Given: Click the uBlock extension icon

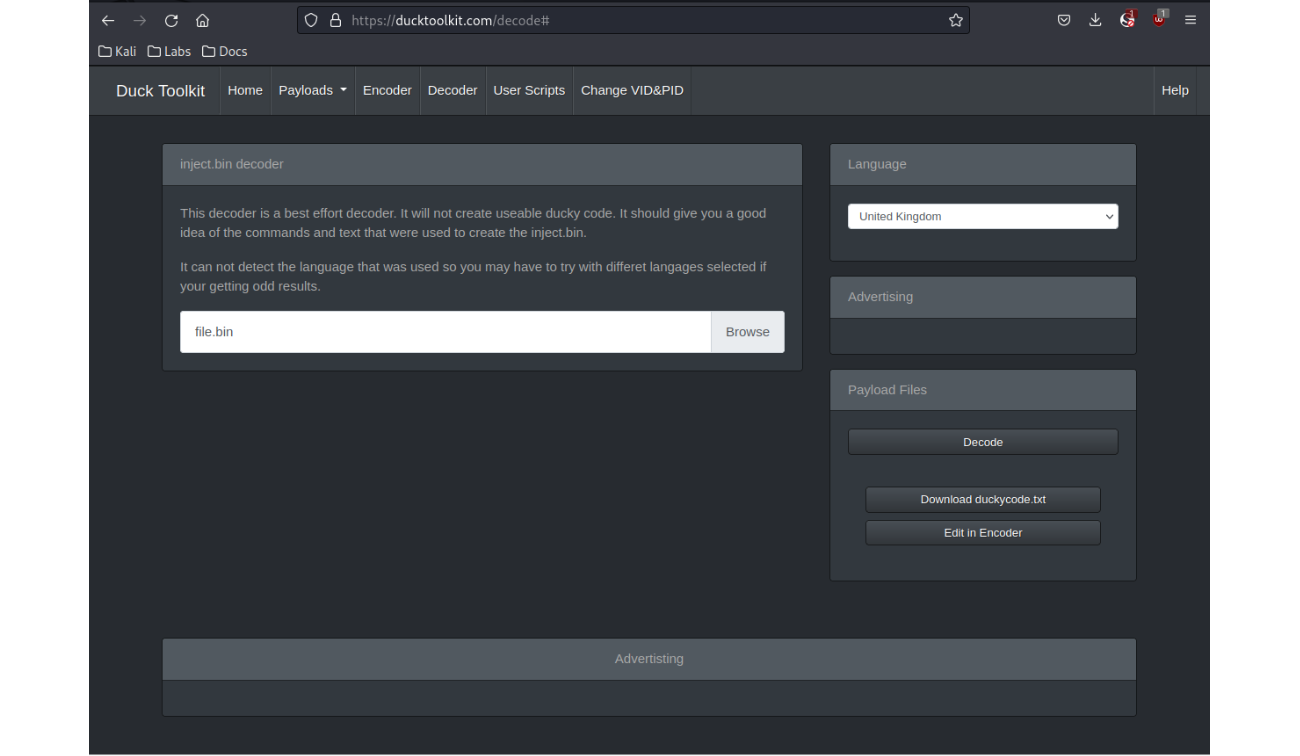Looking at the screenshot, I should click(1160, 19).
